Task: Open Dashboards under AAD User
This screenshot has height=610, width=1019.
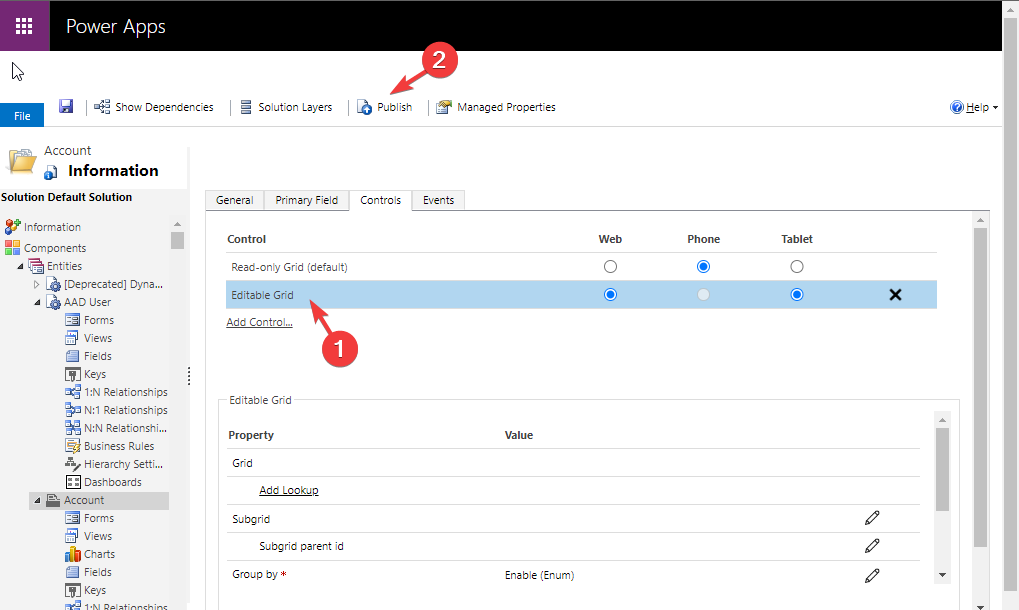Action: (x=112, y=482)
